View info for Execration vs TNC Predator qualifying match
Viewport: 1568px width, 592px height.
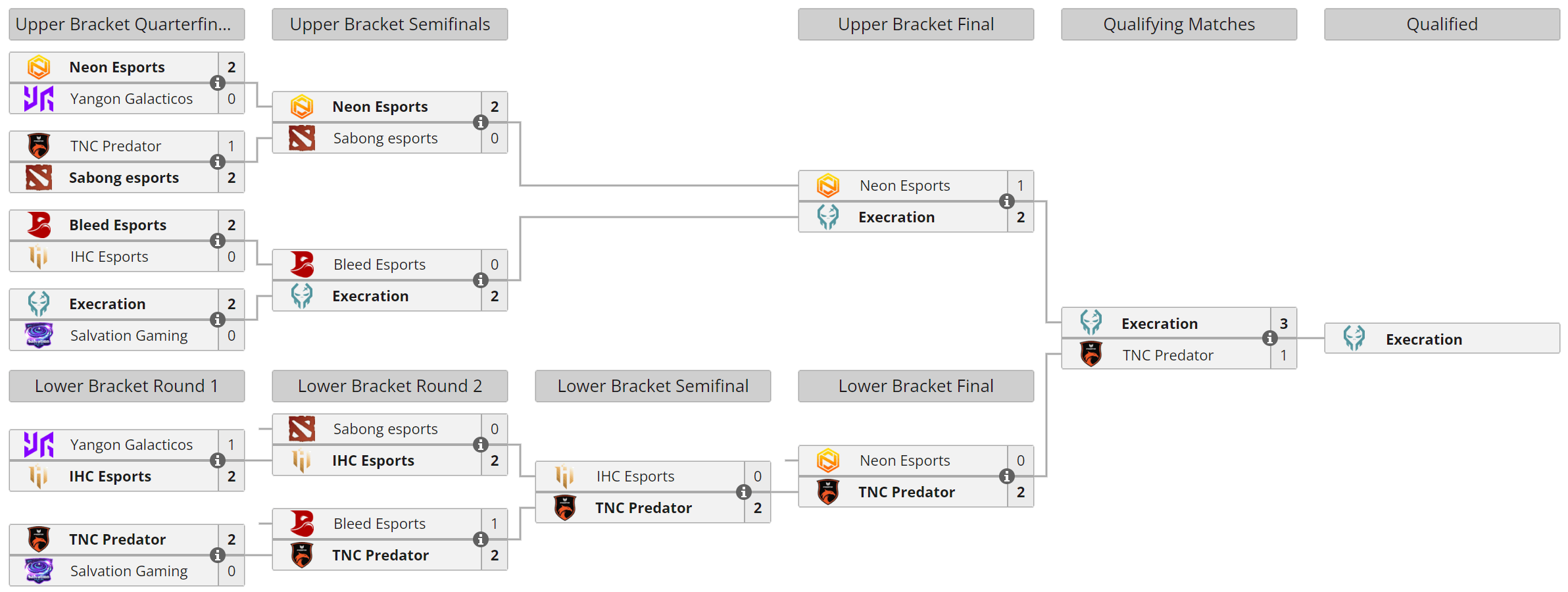pyautogui.click(x=1270, y=338)
